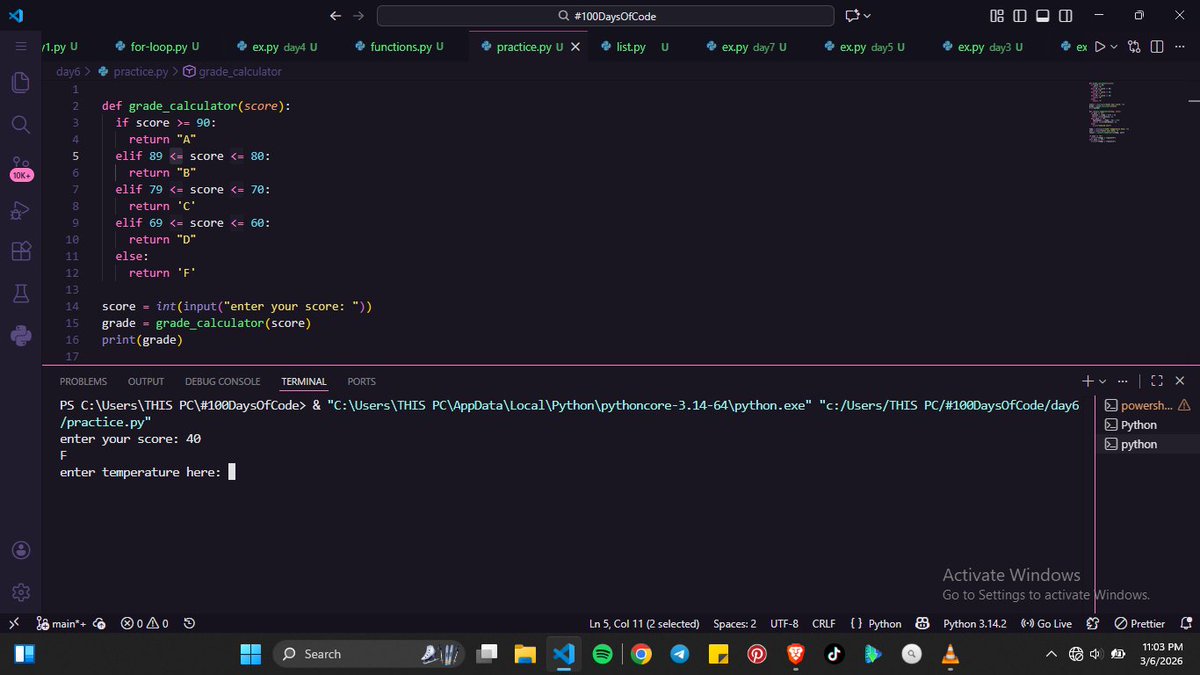This screenshot has width=1200, height=675.
Task: Go forward with the navigation arrow
Action: coord(359,15)
